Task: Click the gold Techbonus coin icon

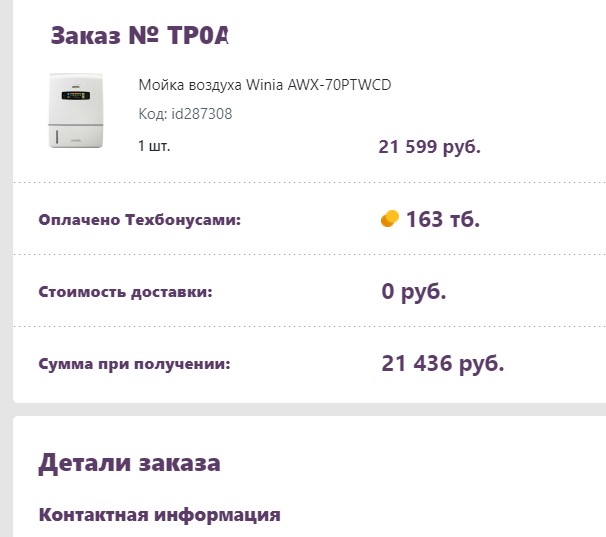Action: [x=390, y=218]
